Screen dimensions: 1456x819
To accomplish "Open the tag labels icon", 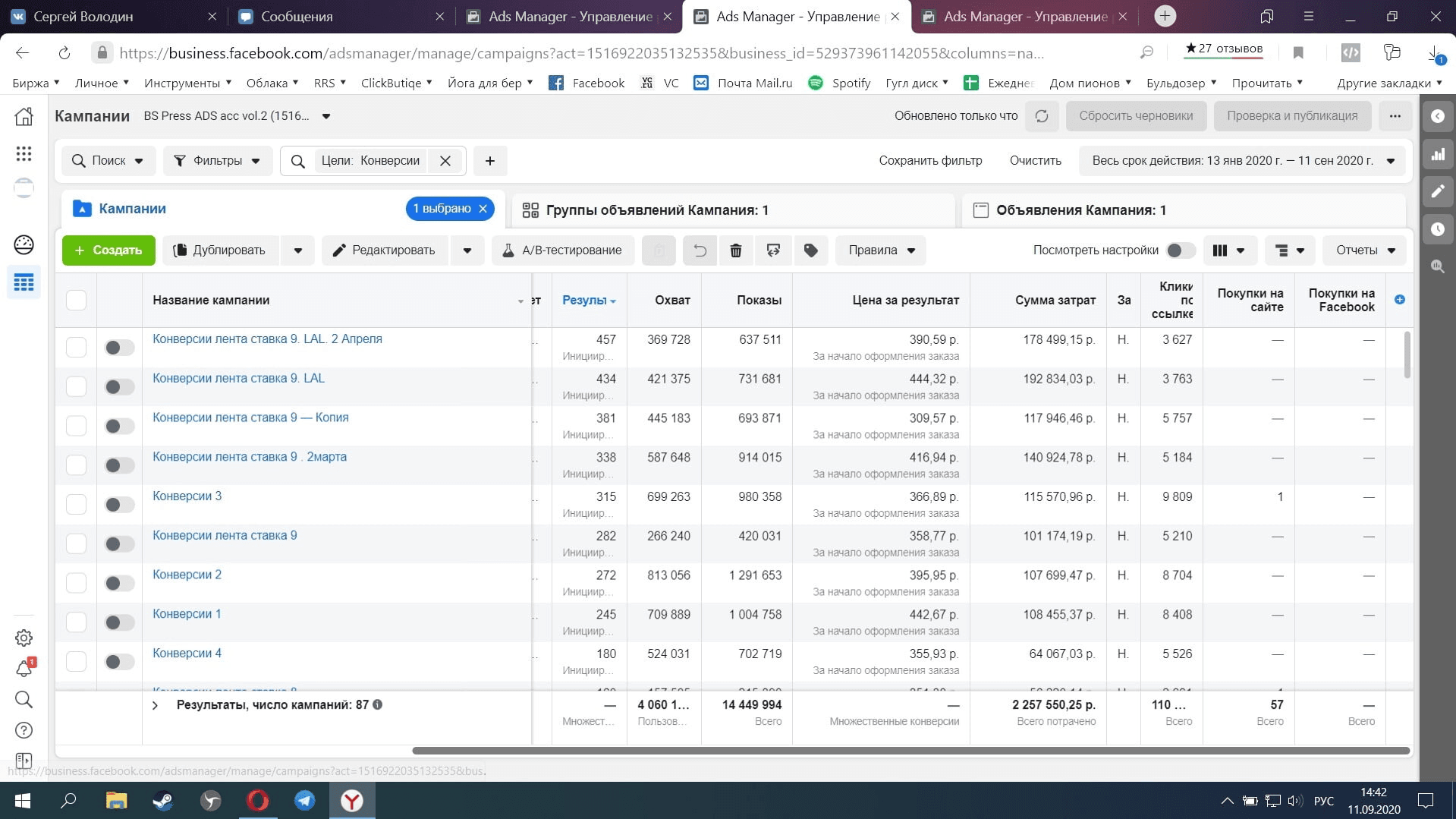I will coord(810,250).
